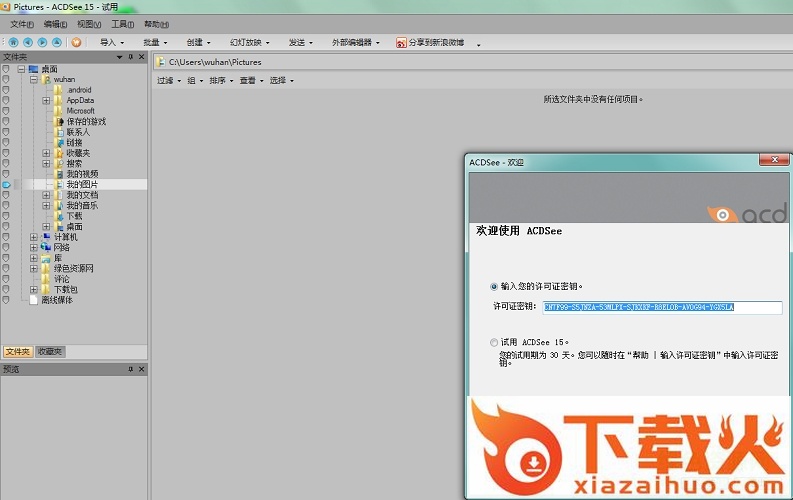Viewport: 793px width, 500px height.
Task: Click the orange ACDSee icon in toolbar
Action: pyautogui.click(x=76, y=42)
